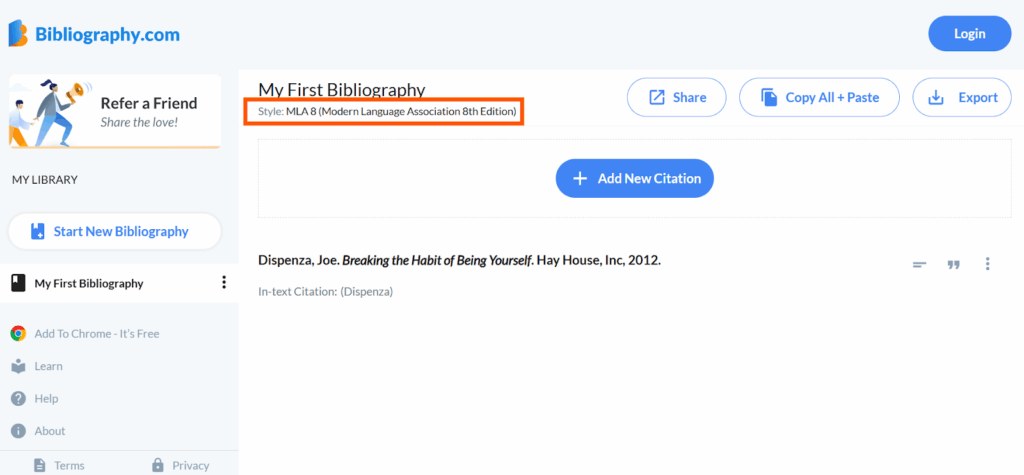Viewport: 1024px width, 475px height.
Task: Click the Refer a Friend banner
Action: point(114,111)
